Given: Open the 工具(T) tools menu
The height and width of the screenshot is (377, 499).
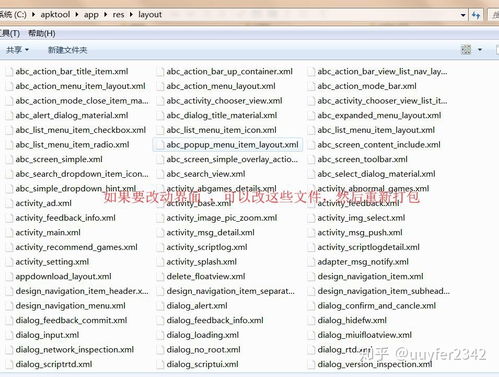Looking at the screenshot, I should tap(10, 33).
